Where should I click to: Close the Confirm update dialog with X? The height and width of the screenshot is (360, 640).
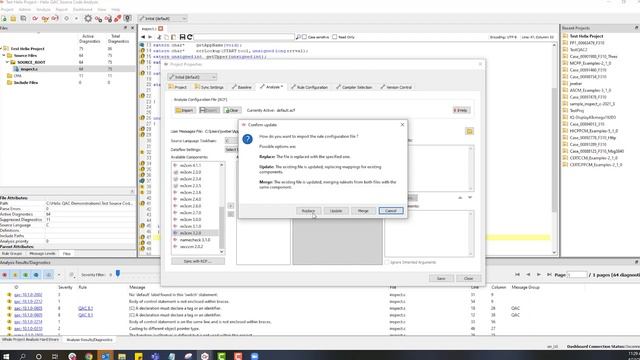[402, 124]
